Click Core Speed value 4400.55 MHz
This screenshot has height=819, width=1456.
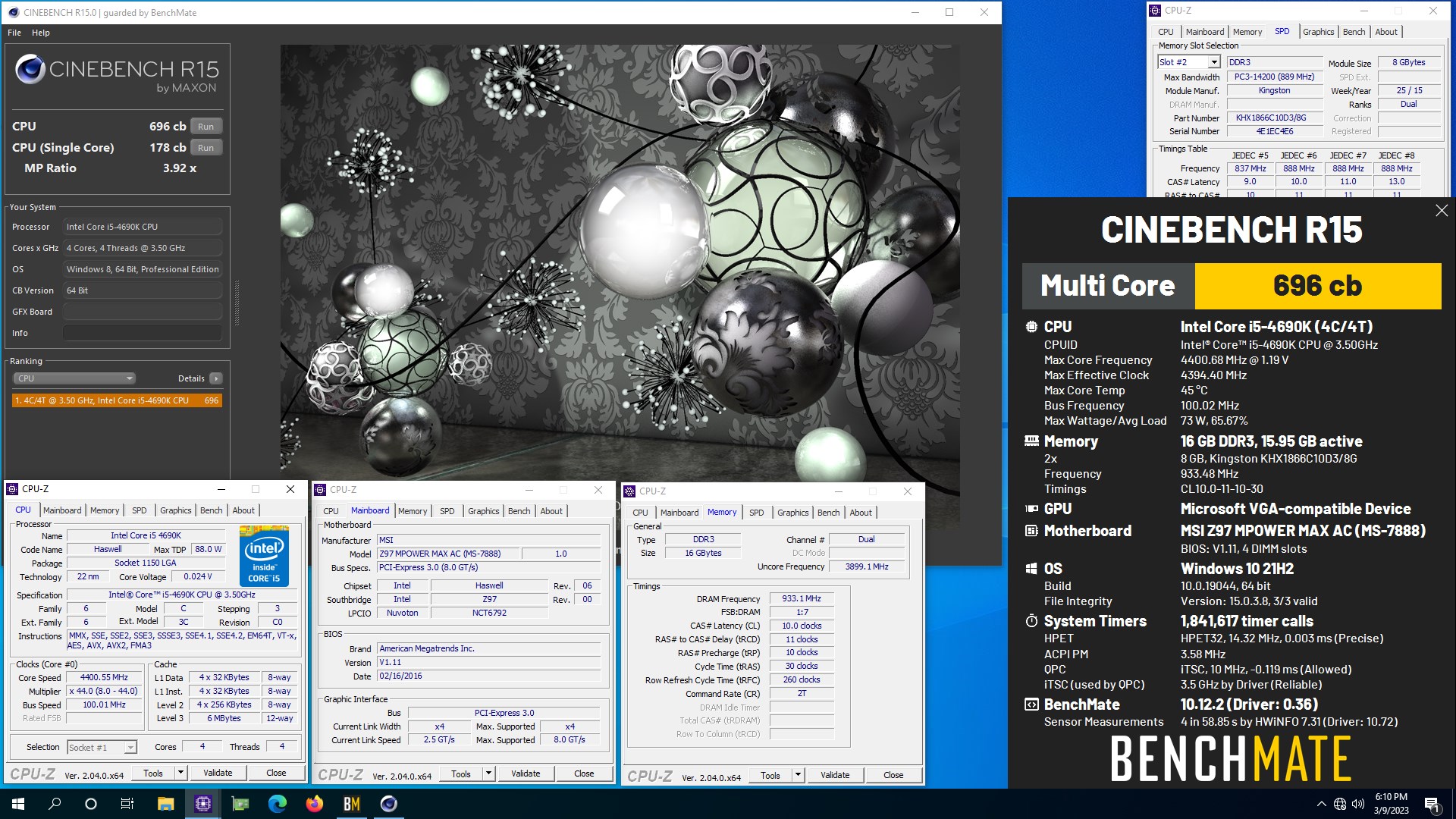[105, 678]
